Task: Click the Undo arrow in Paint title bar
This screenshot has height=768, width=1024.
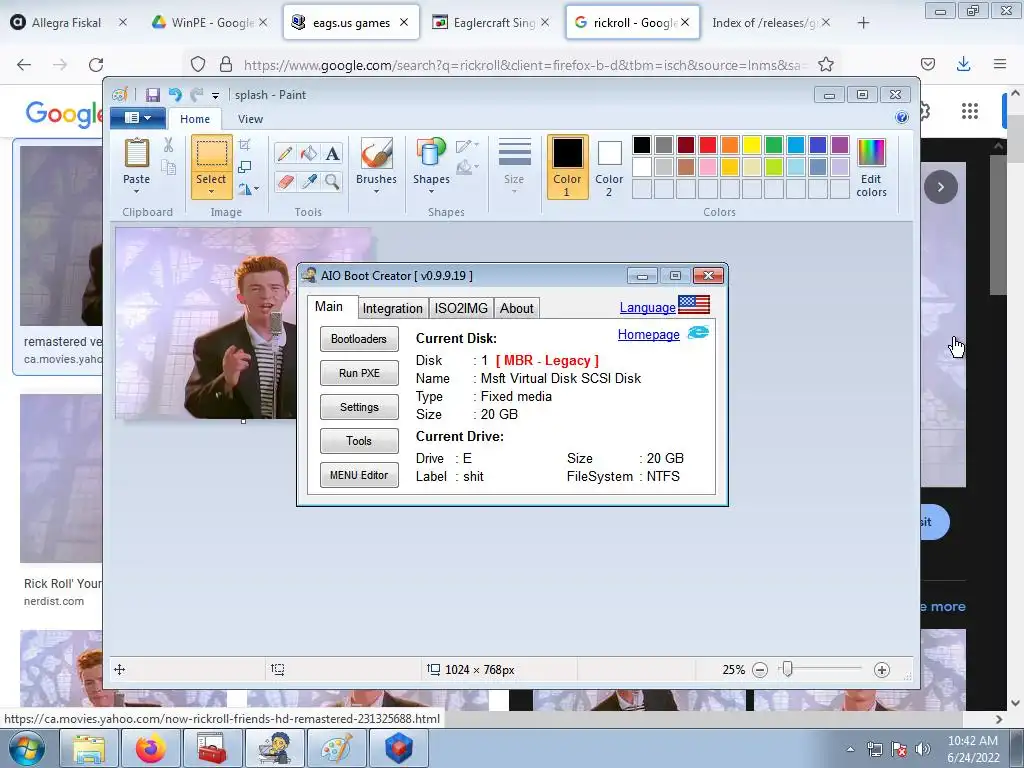Action: (175, 95)
